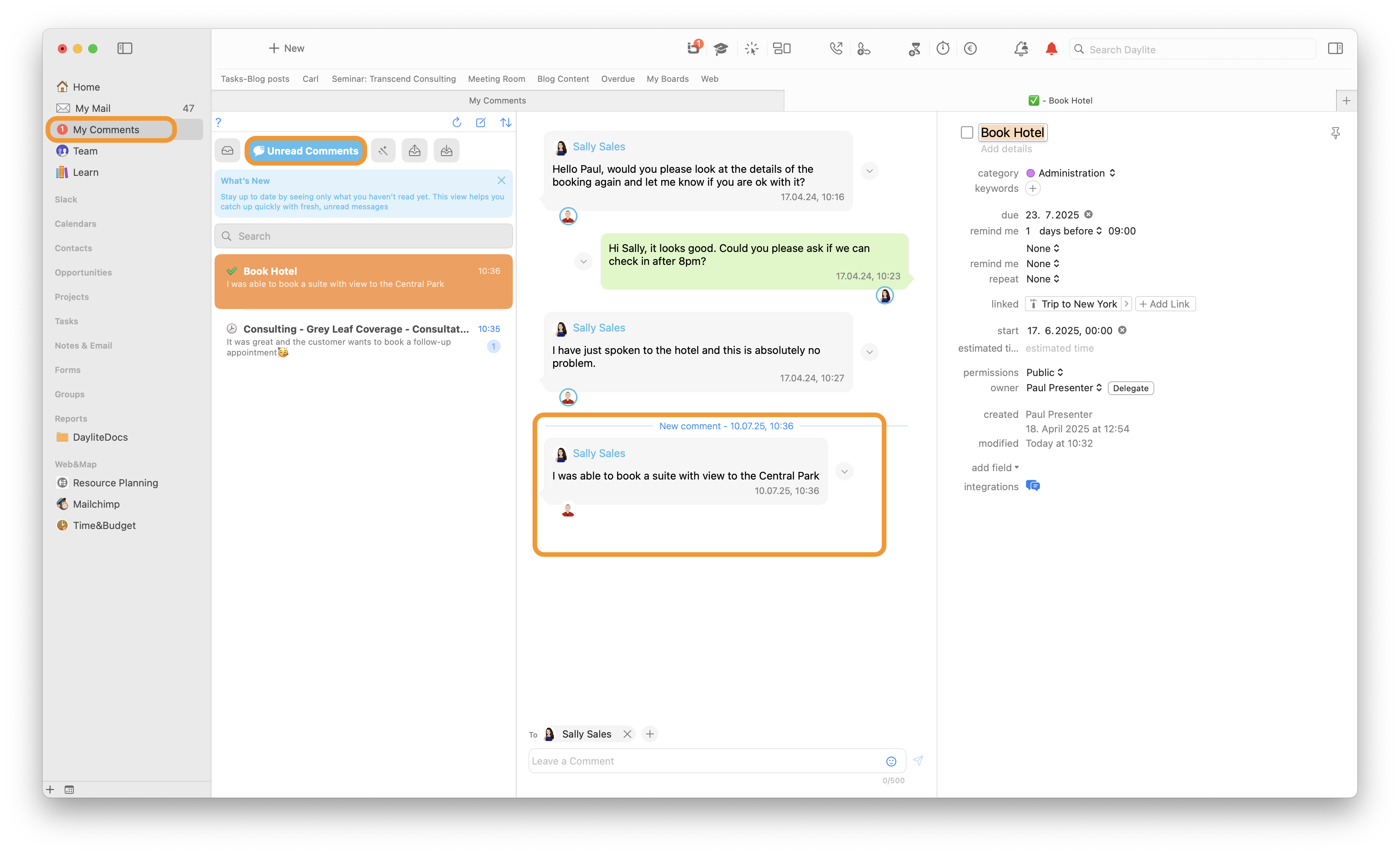This screenshot has height=854, width=1400.
Task: Remove Sally Sales from recipients
Action: (627, 734)
